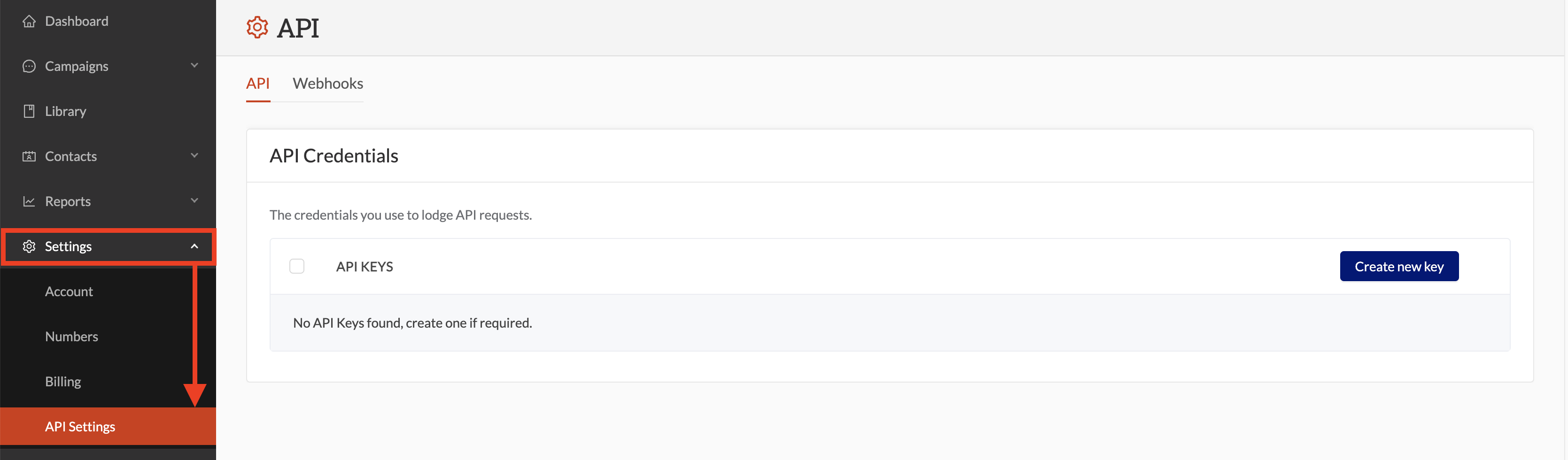Viewport: 1568px width, 460px height.
Task: Expand the Campaigns submenu chevron
Action: click(x=194, y=66)
